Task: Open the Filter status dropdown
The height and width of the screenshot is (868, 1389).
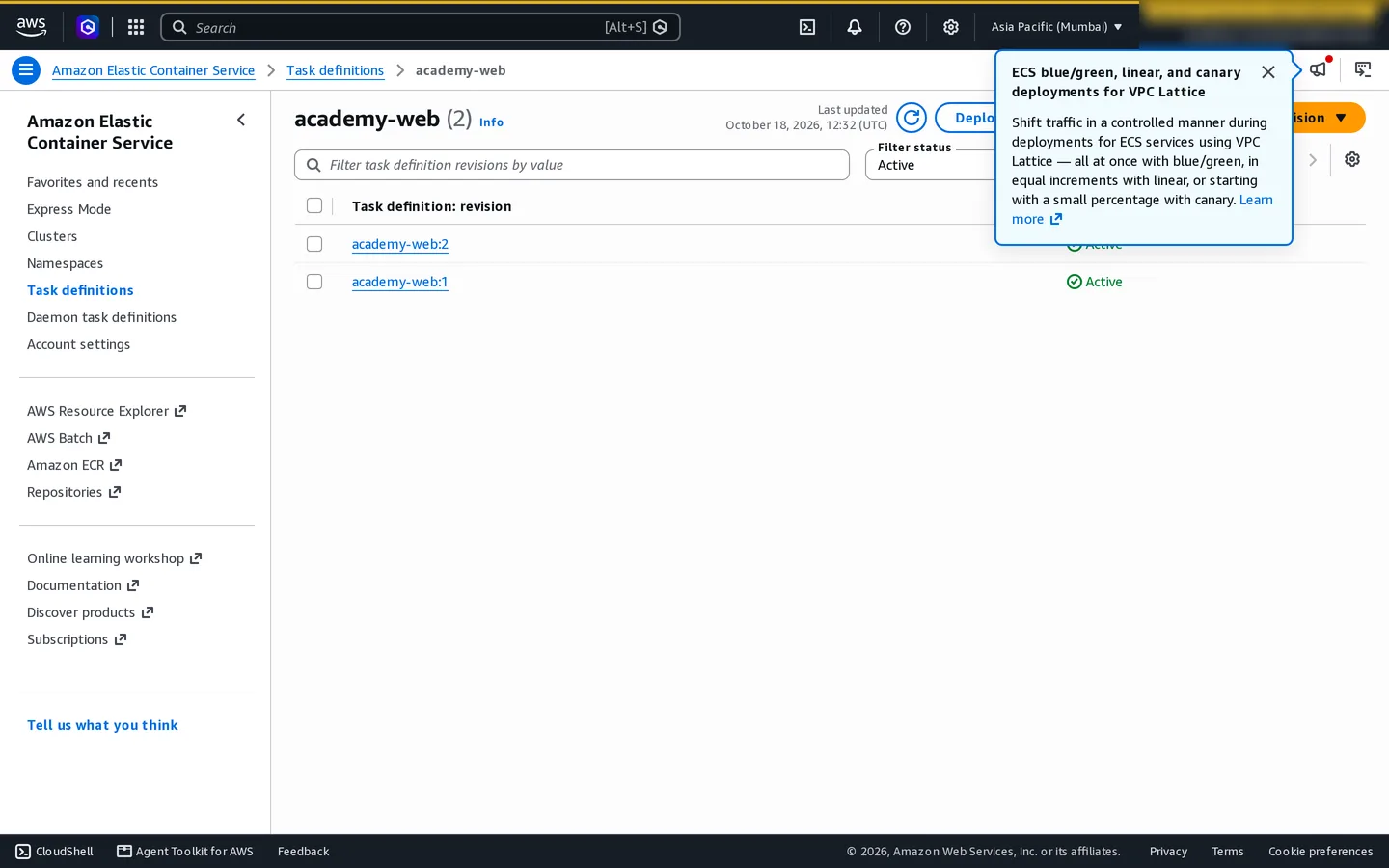Action: pyautogui.click(x=931, y=165)
